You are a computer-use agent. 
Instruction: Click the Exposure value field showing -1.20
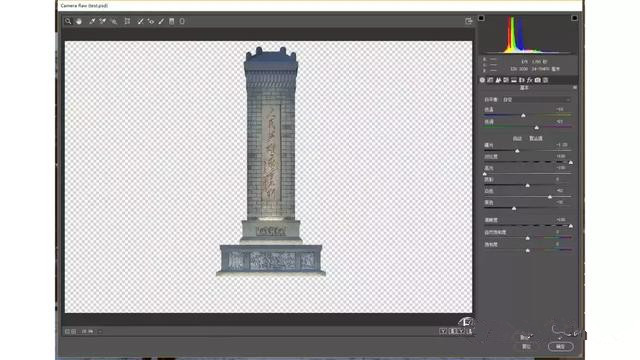point(562,145)
